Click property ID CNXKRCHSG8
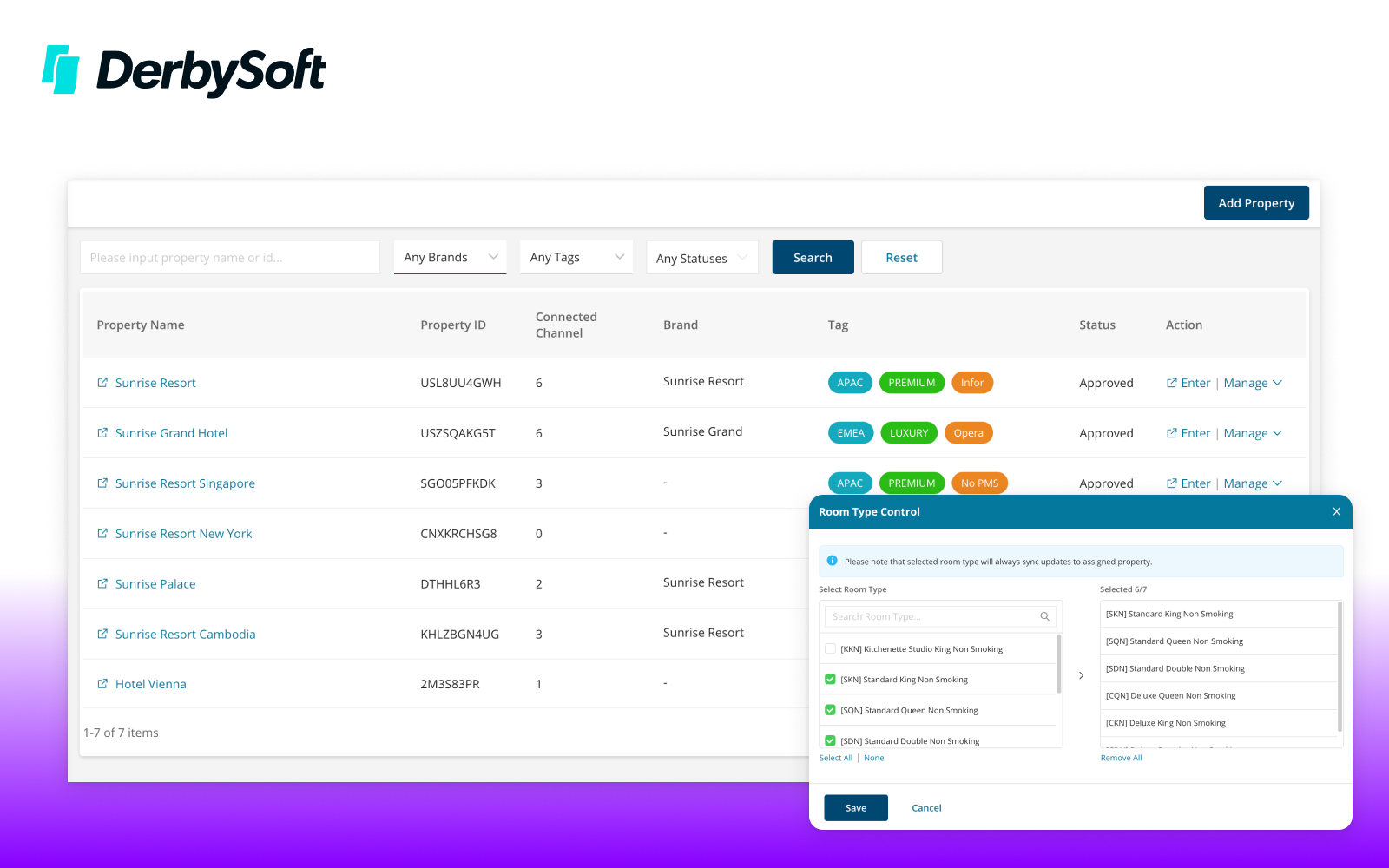Screen dimensions: 1389x868 tap(459, 534)
